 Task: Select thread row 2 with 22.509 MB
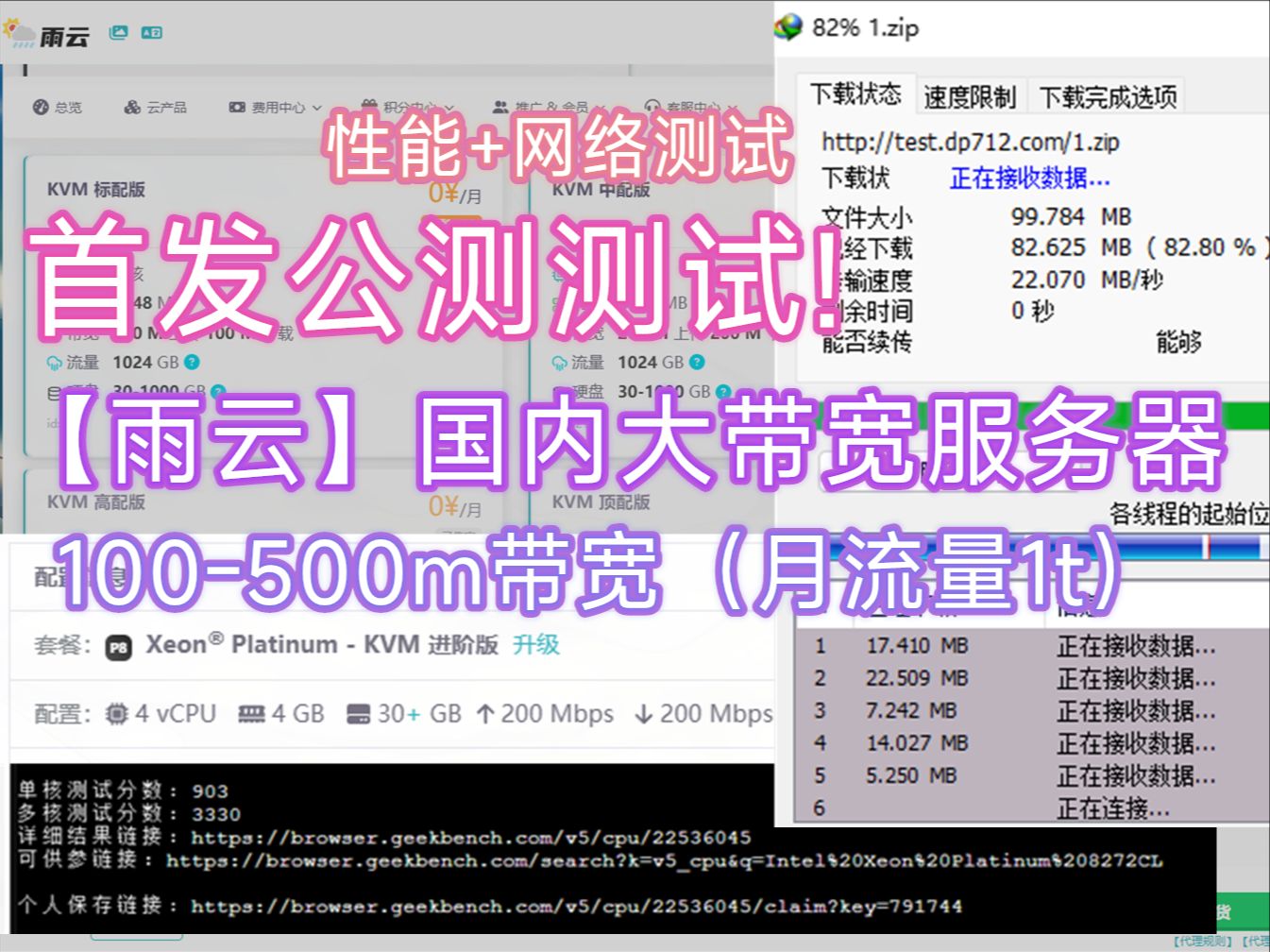tap(1032, 678)
